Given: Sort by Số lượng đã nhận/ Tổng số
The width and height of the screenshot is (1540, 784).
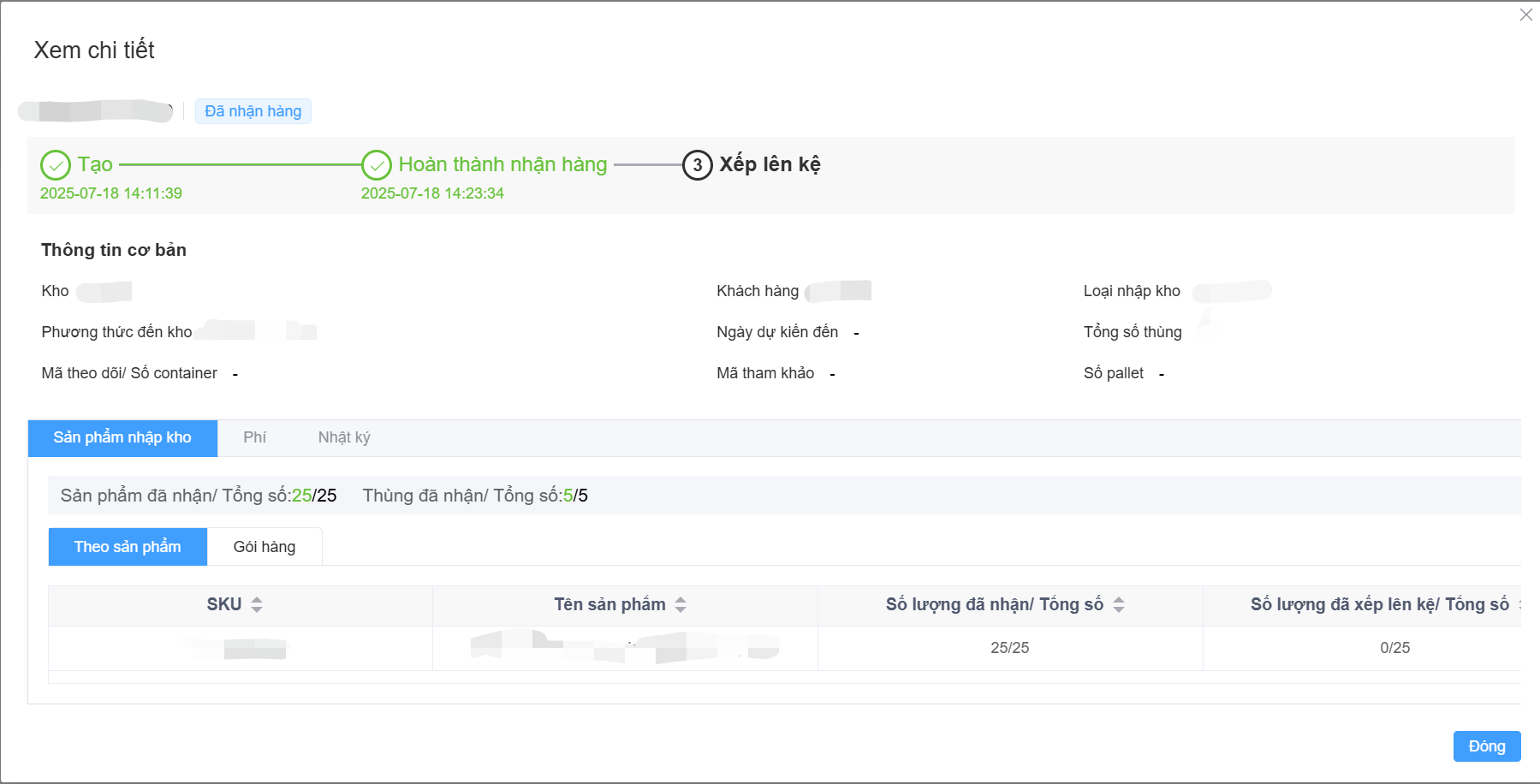Looking at the screenshot, I should (x=1119, y=605).
